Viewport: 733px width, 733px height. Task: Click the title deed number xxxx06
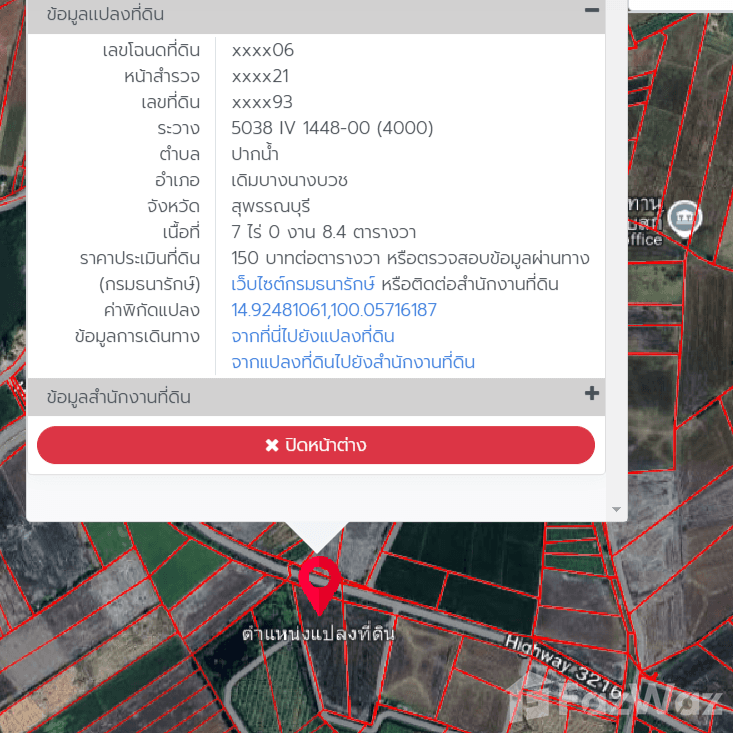(262, 50)
